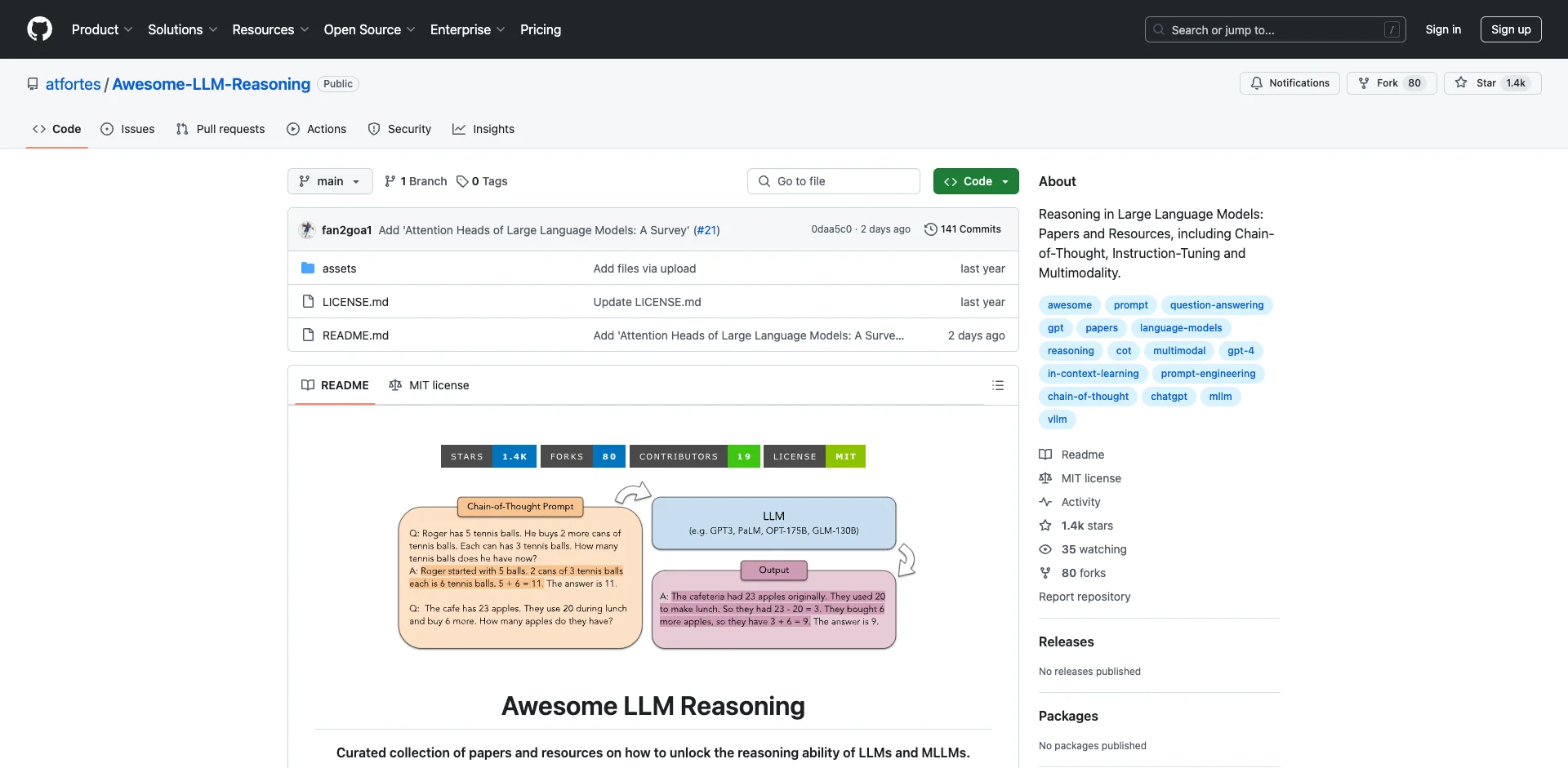This screenshot has height=768, width=1568.
Task: Open the green Code dropdown button
Action: 976,181
